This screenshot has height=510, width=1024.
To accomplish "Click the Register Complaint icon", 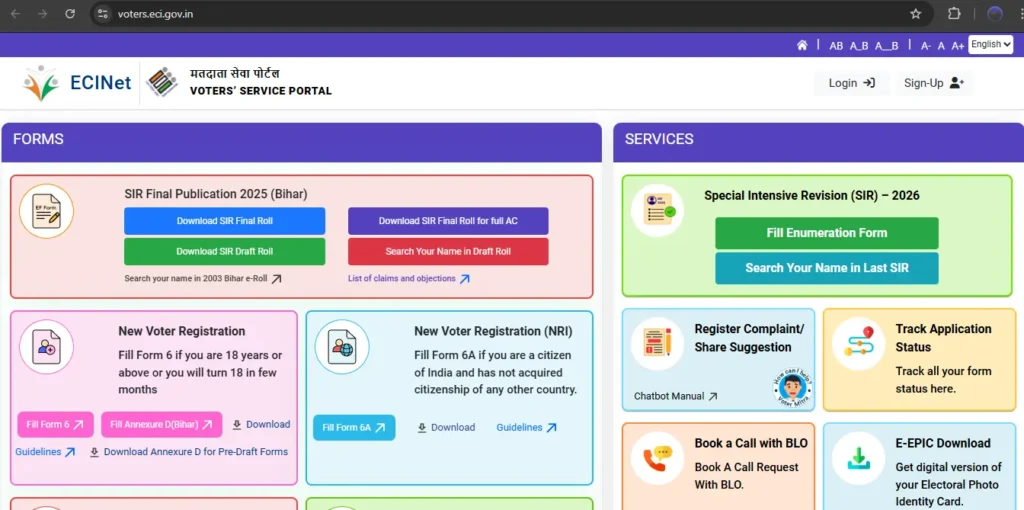I will point(657,344).
